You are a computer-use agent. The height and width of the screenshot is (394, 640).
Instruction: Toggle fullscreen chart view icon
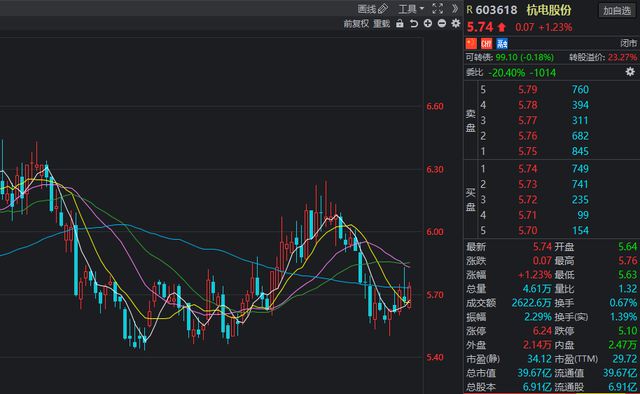(x=438, y=9)
